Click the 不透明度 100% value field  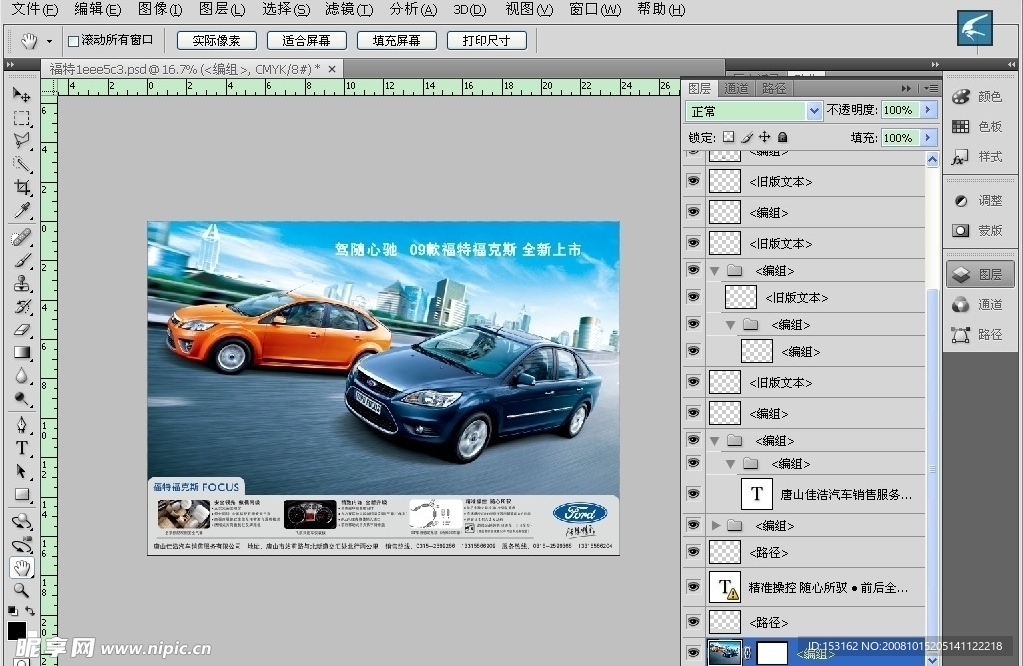coord(900,110)
